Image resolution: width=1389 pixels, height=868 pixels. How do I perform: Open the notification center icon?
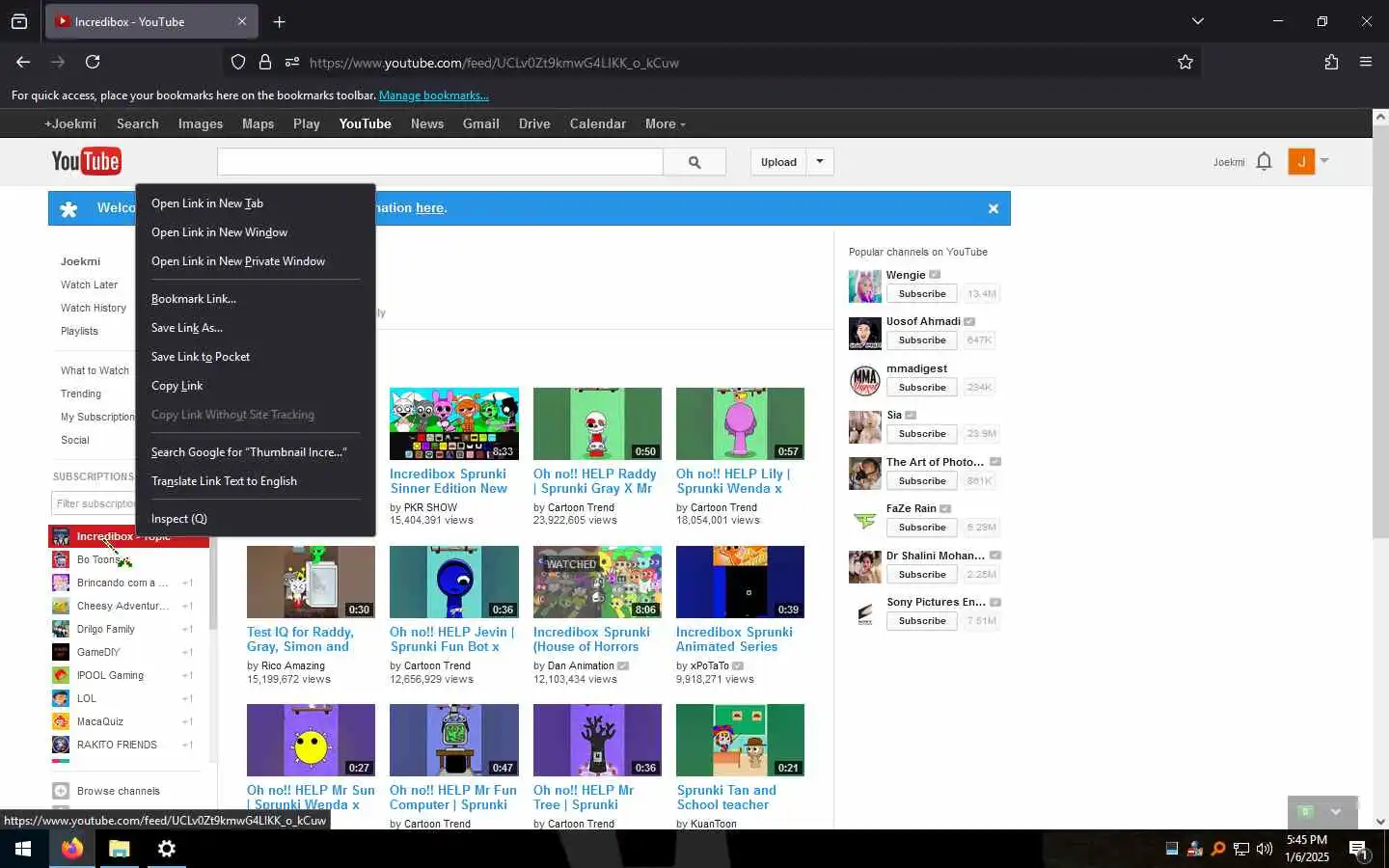click(1358, 850)
